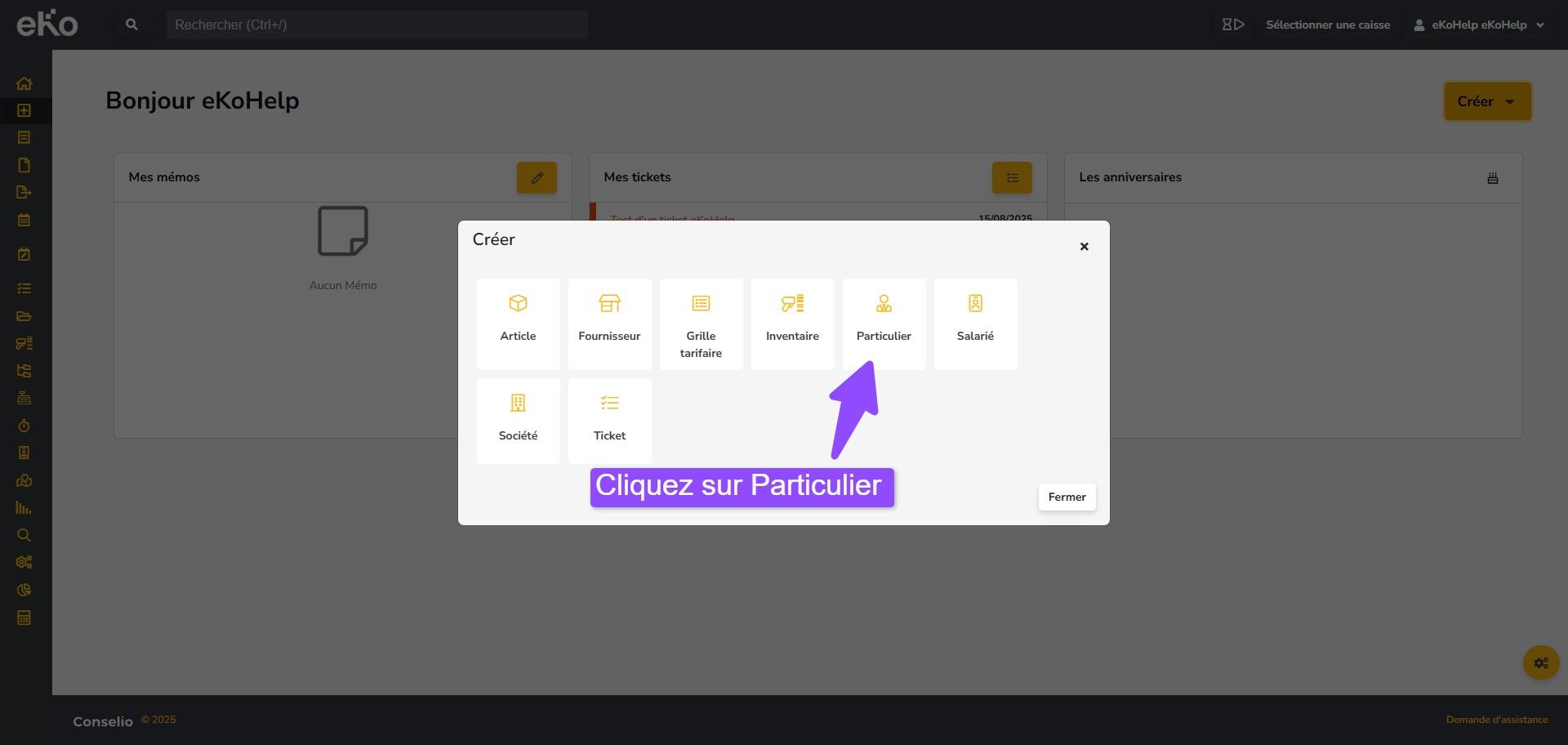The height and width of the screenshot is (745, 1568).
Task: Focus the Rechercher search field
Action: 376,25
